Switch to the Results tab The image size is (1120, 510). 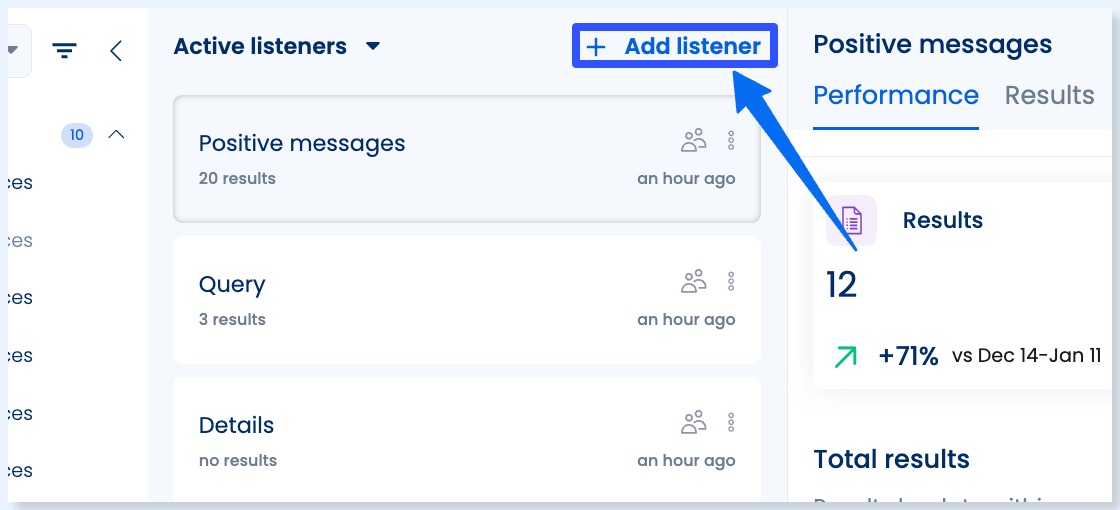[1049, 96]
